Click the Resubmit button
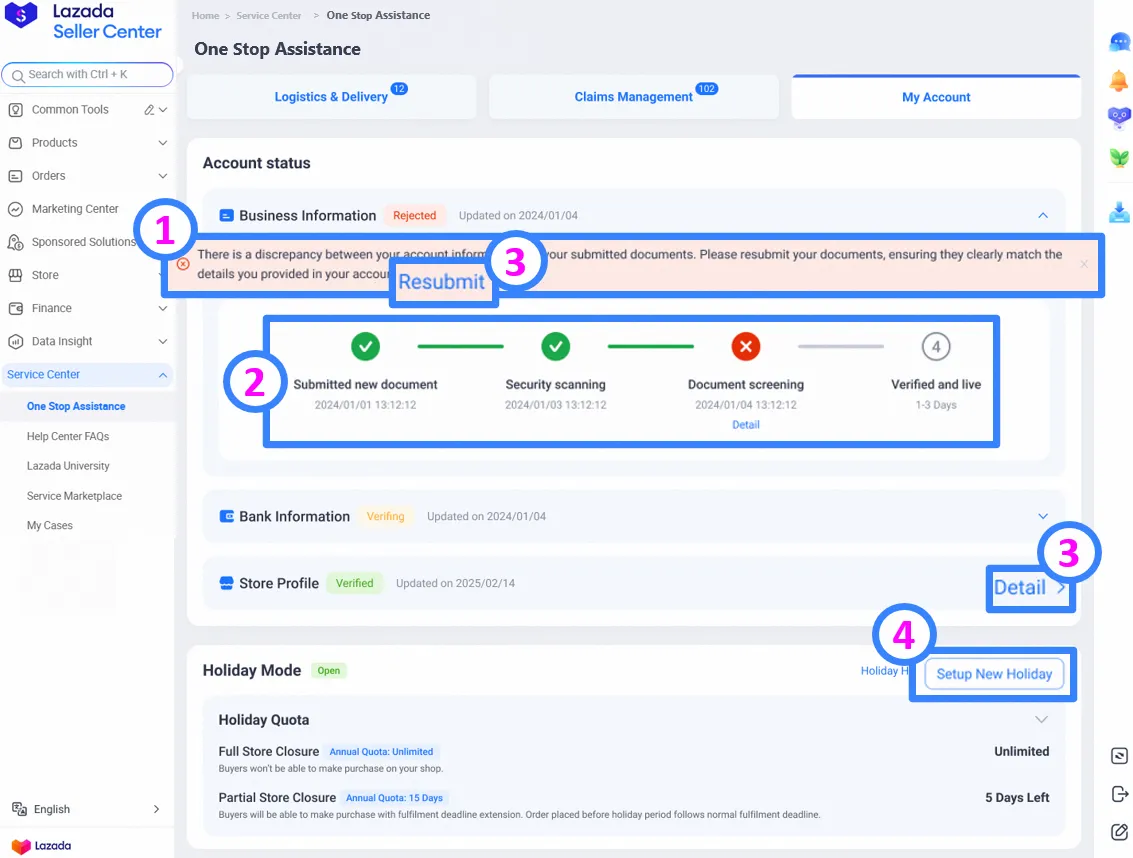 pos(443,282)
